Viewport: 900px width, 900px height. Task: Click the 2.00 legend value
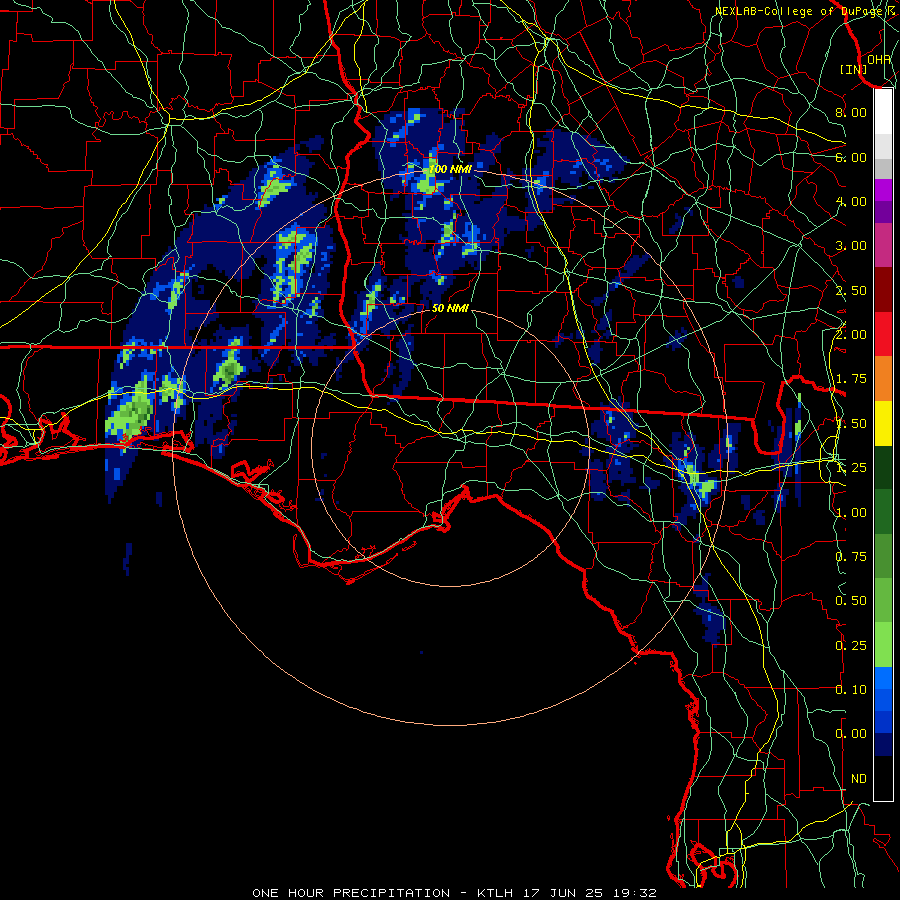(x=851, y=335)
